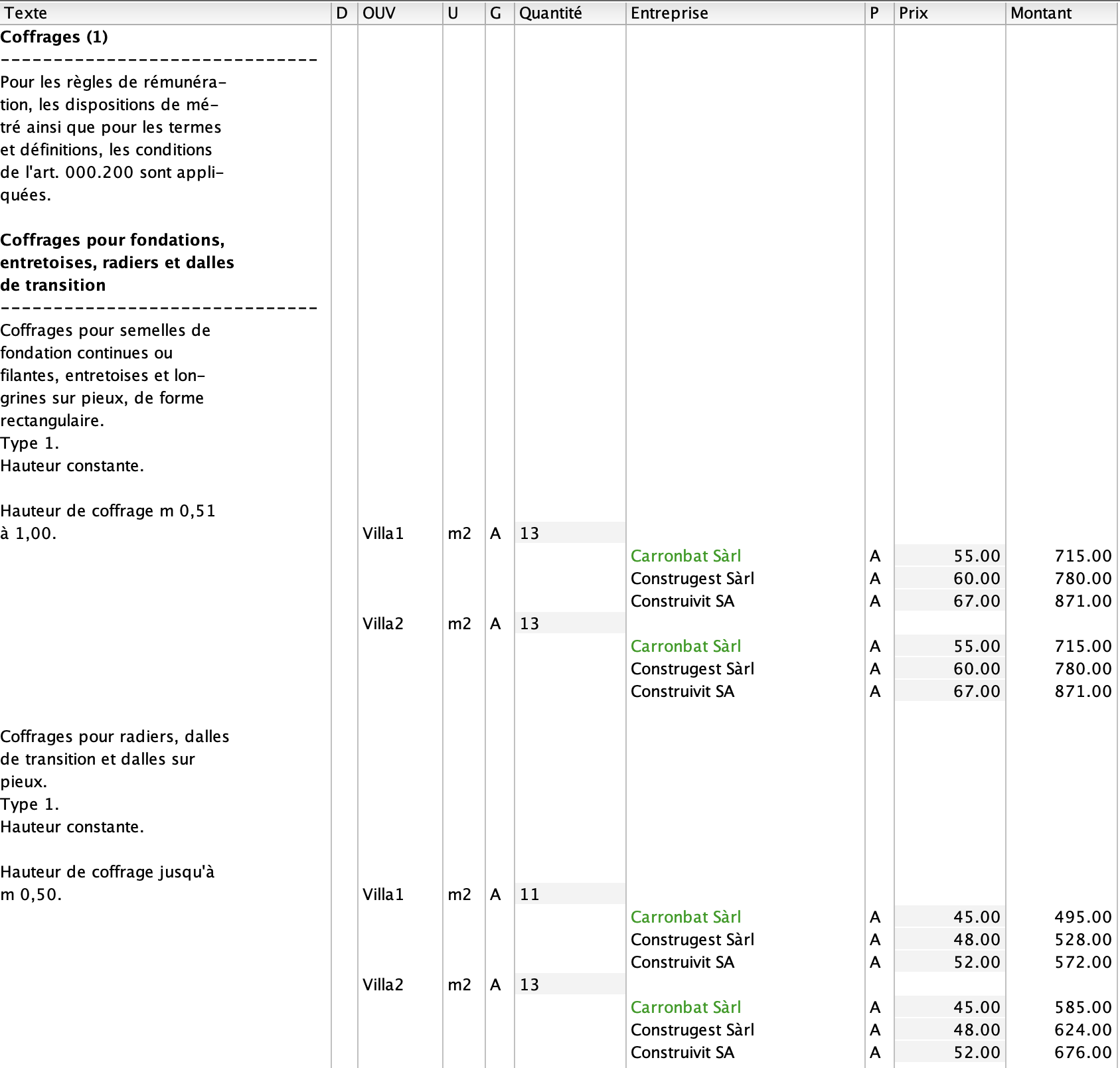Select the D column header
This screenshot has height=1068, width=1120.
tap(344, 13)
